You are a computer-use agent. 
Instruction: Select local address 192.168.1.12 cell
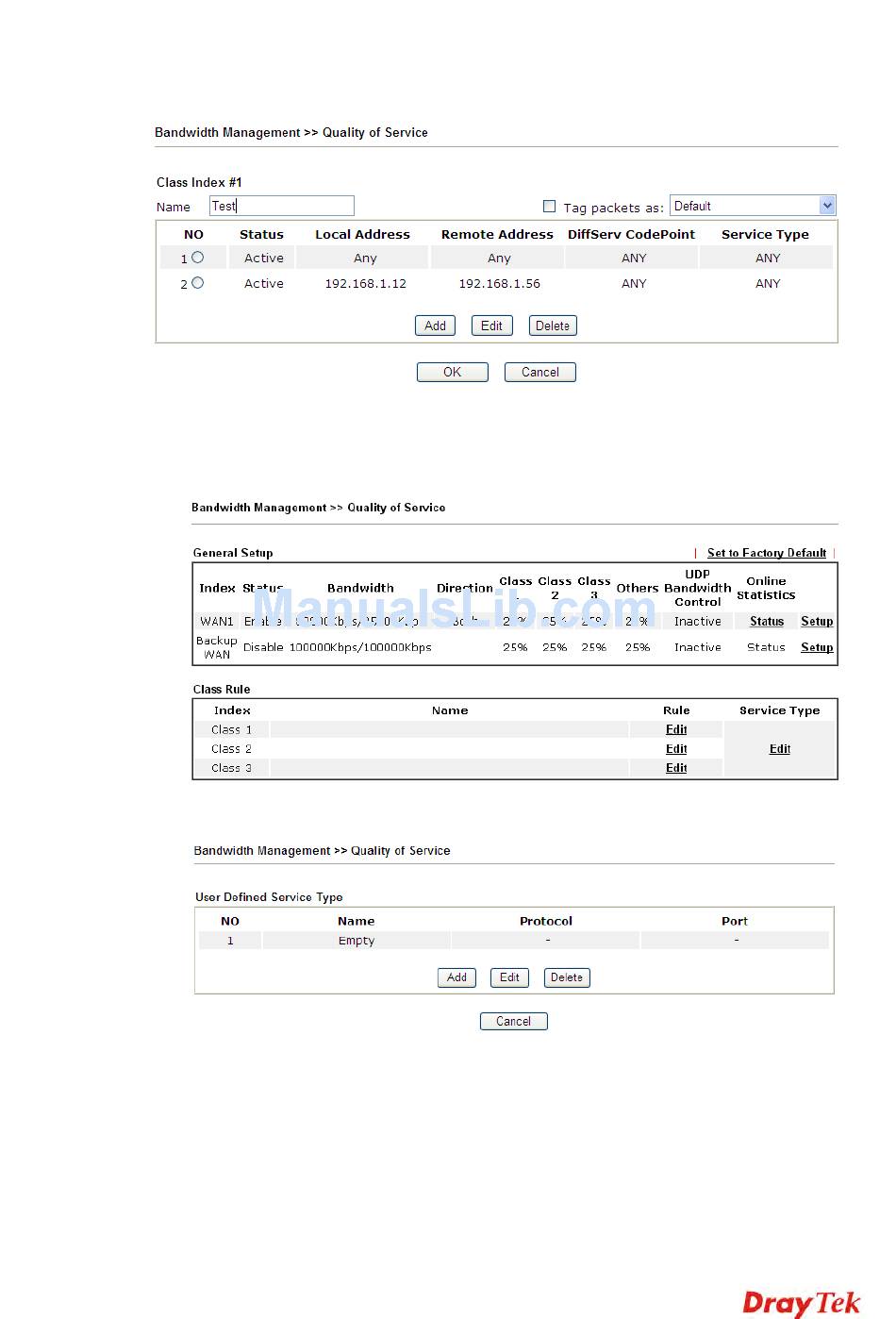365,283
